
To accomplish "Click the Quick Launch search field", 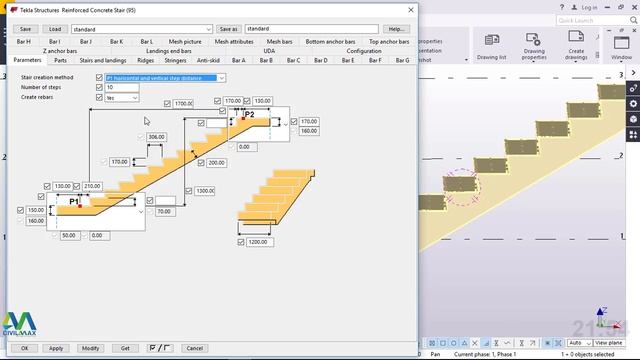I will [592, 20].
